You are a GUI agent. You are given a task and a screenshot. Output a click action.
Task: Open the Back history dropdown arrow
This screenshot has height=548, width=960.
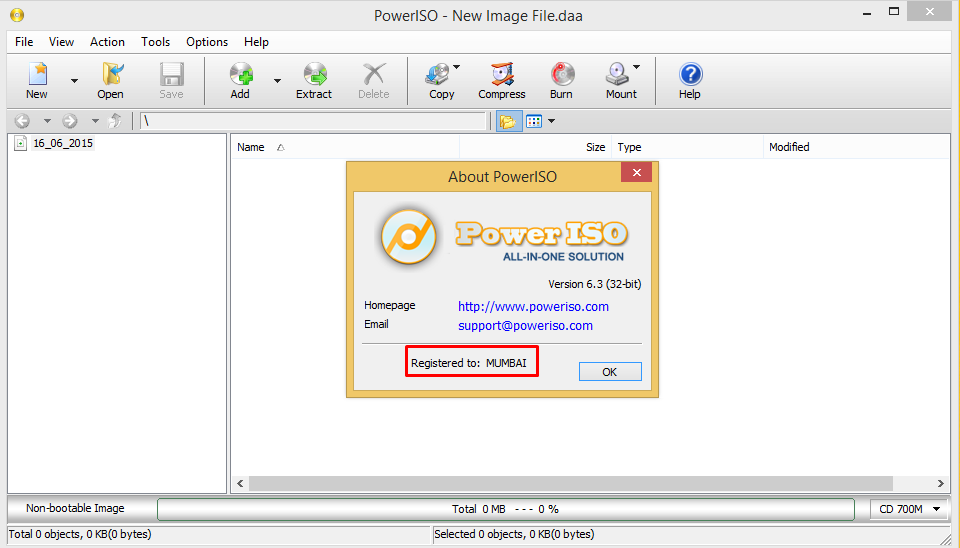coord(47,121)
